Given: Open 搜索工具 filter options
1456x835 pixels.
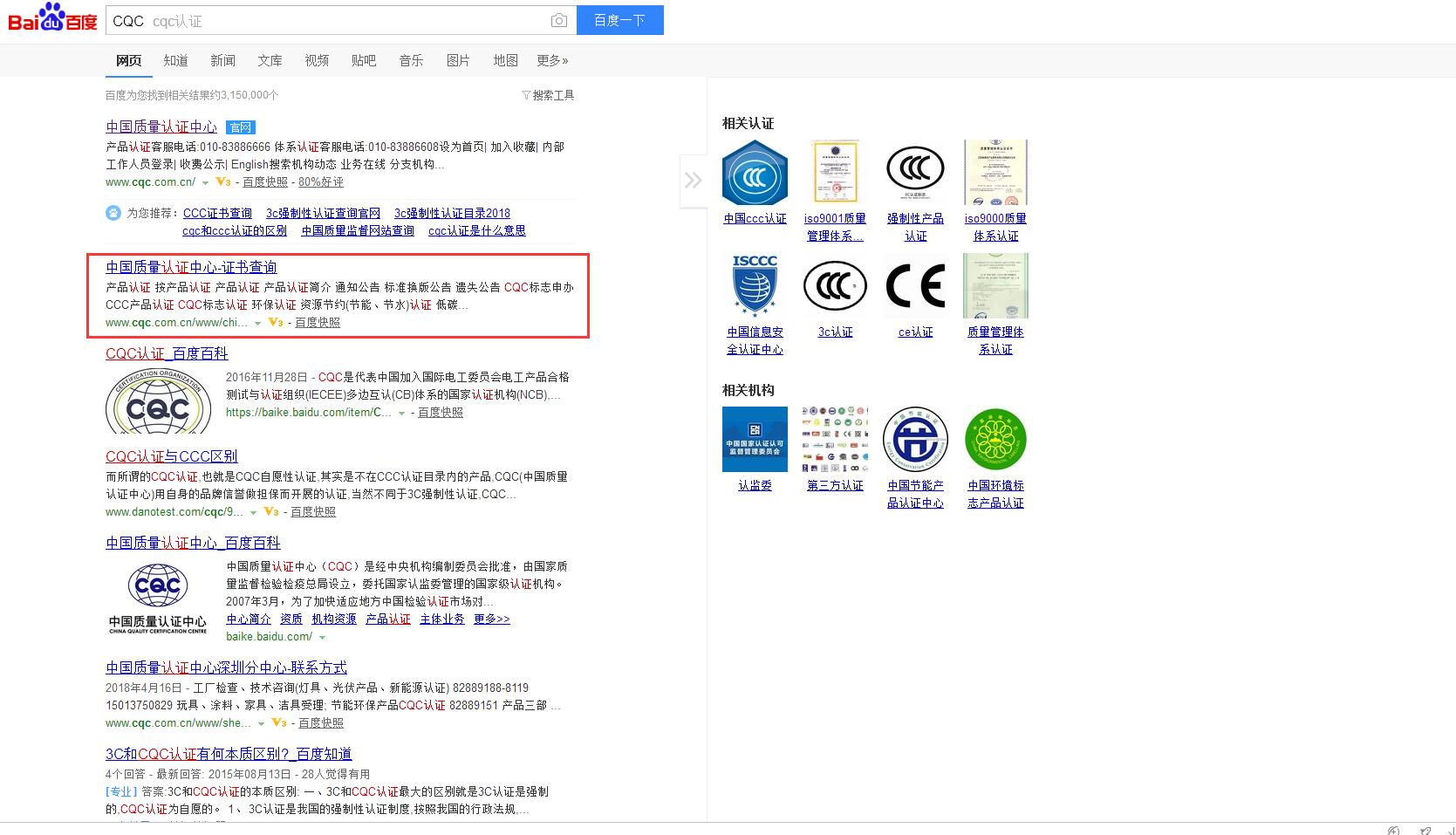Looking at the screenshot, I should tap(548, 95).
